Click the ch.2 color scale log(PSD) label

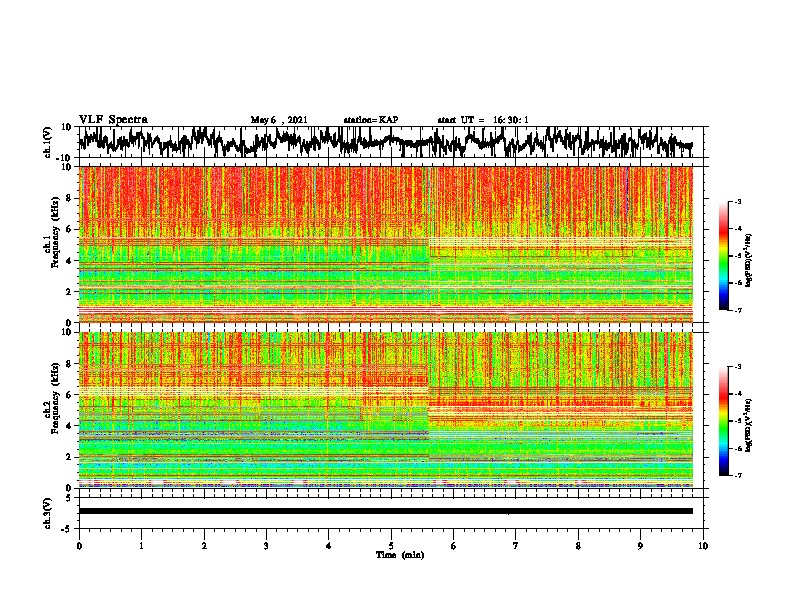pyautogui.click(x=749, y=426)
